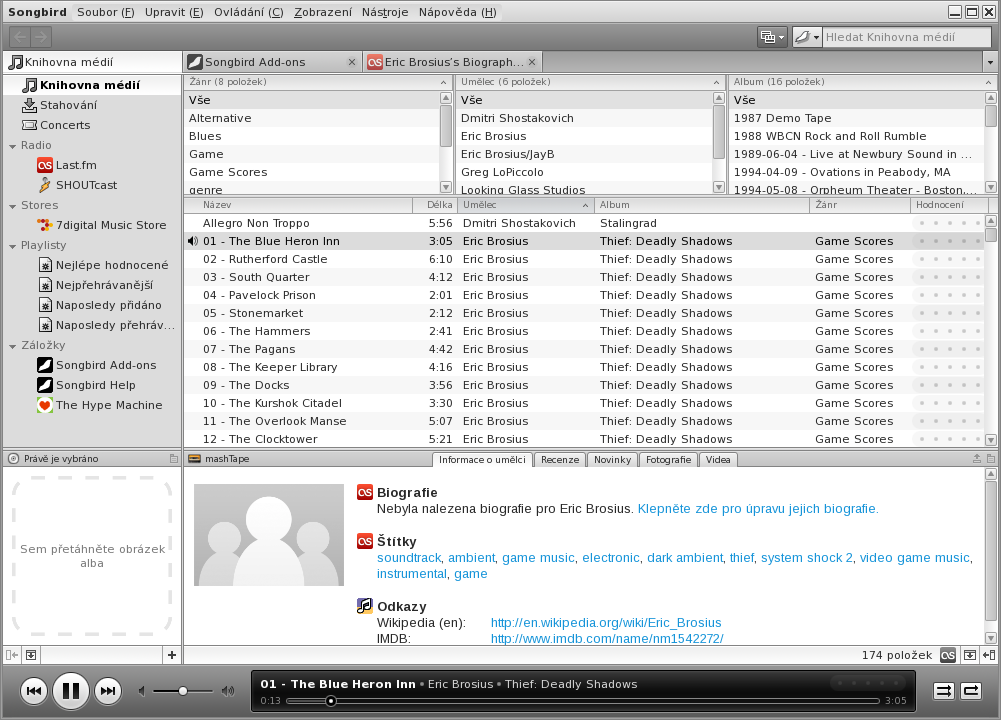Toggle the bottom pane under the sidebar

coord(31,655)
